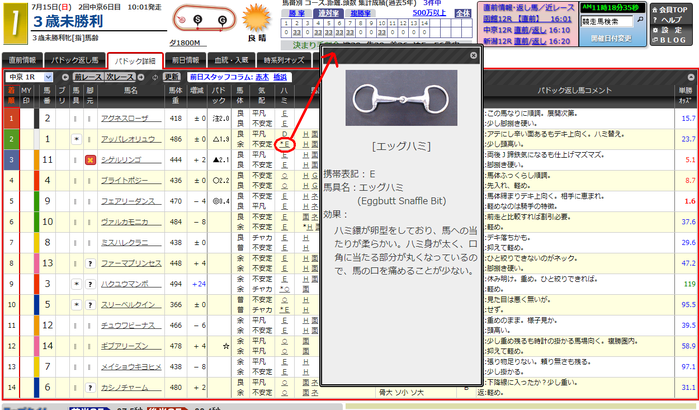
Task: Go to next race with 次レース
Action: point(119,77)
